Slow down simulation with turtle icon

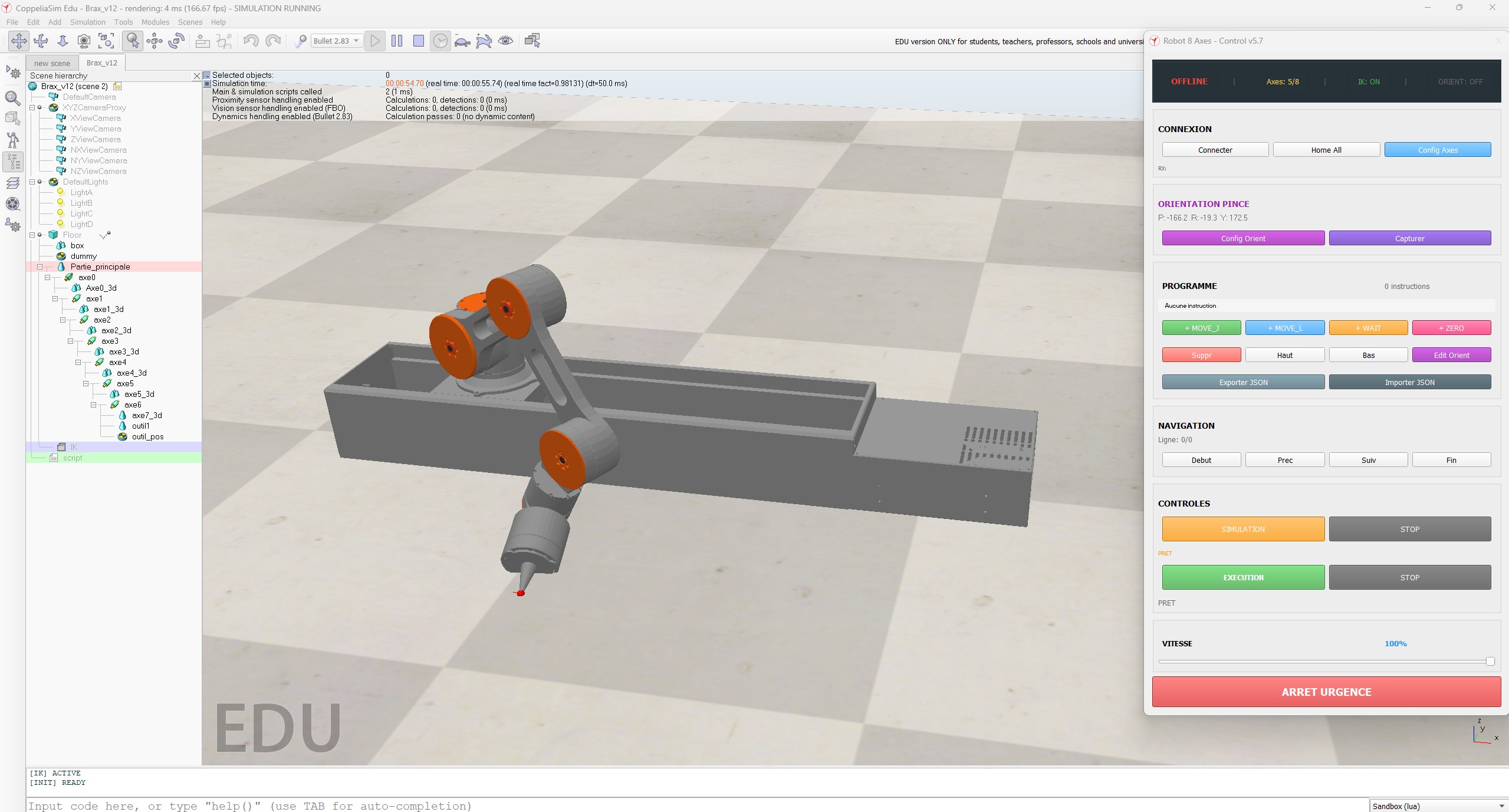(462, 41)
